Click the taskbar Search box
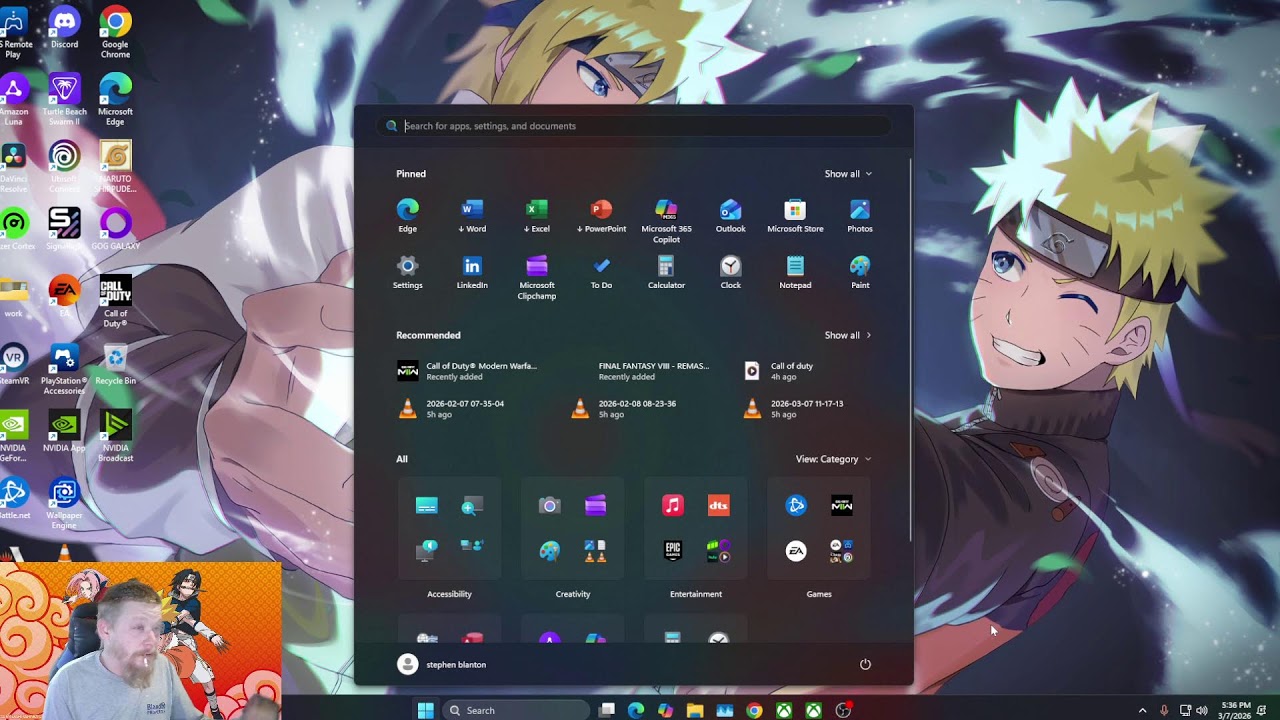The width and height of the screenshot is (1280, 720). [514, 710]
